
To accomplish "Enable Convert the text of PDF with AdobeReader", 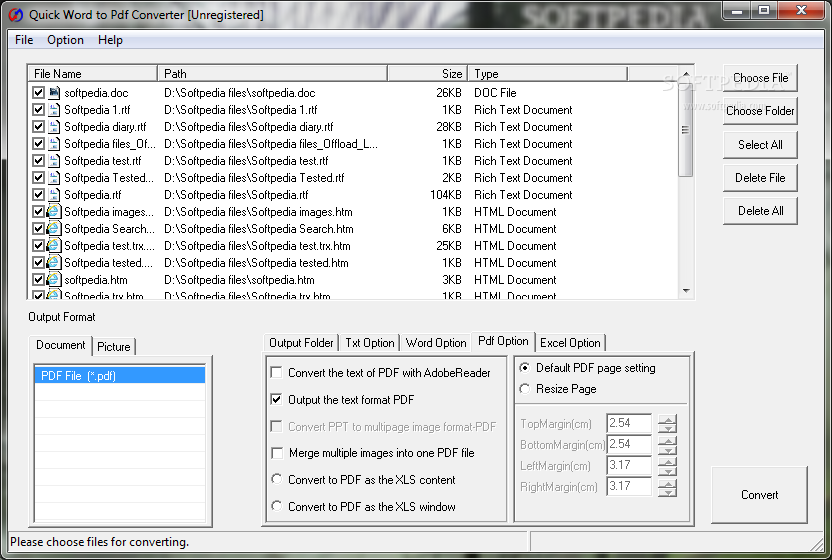I will (276, 373).
